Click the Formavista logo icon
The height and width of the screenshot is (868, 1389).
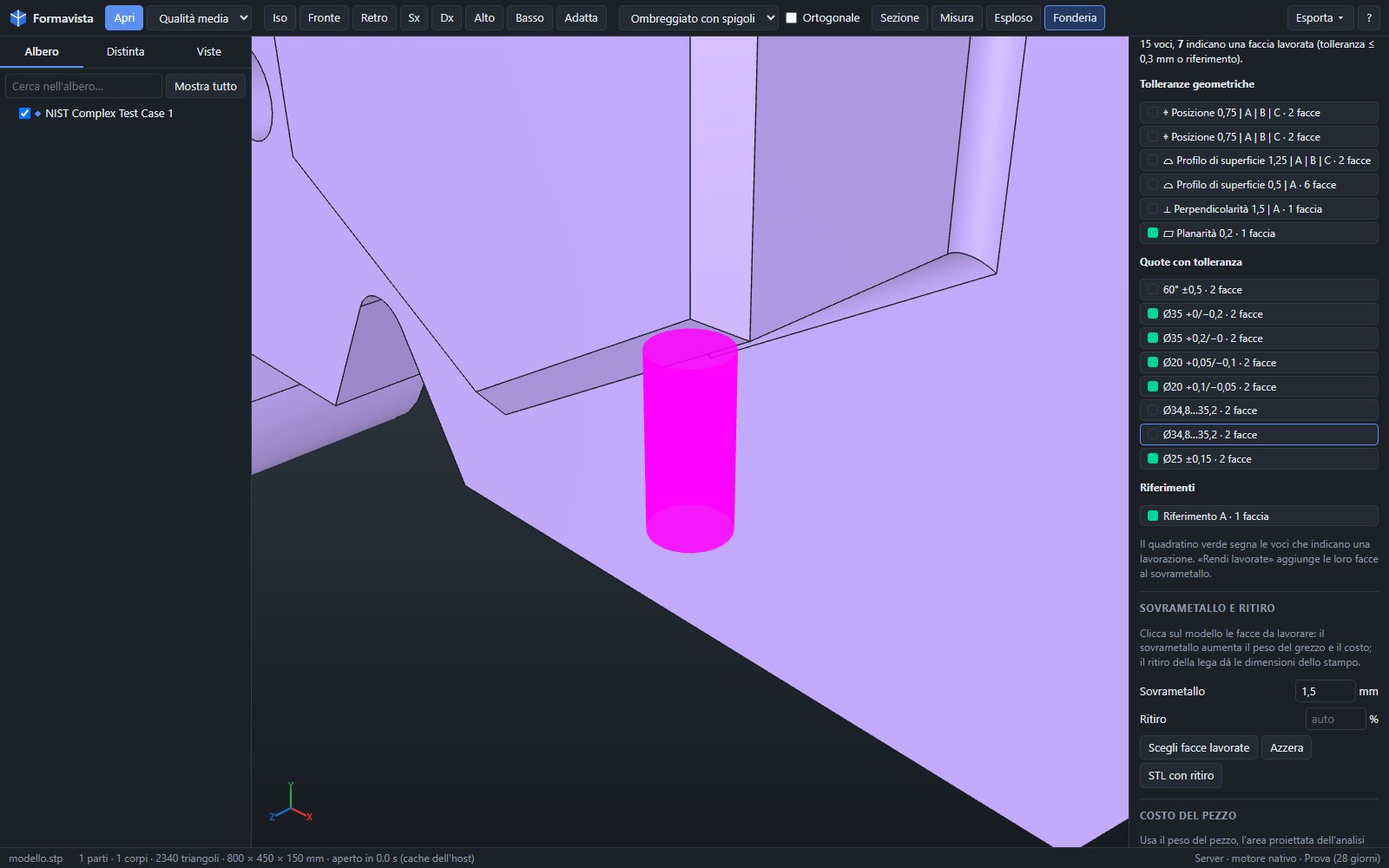click(17, 18)
